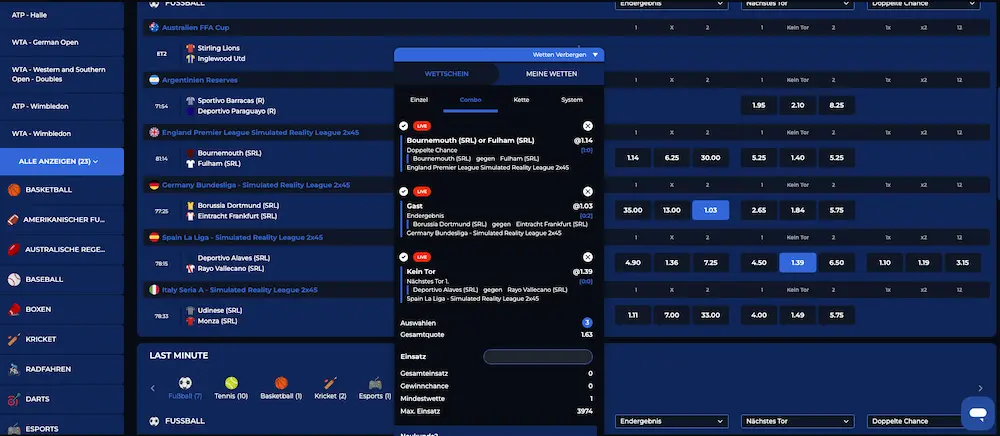Viewport: 1000px width, 436px height.
Task: Remove the Gast bet from slip
Action: 587,191
